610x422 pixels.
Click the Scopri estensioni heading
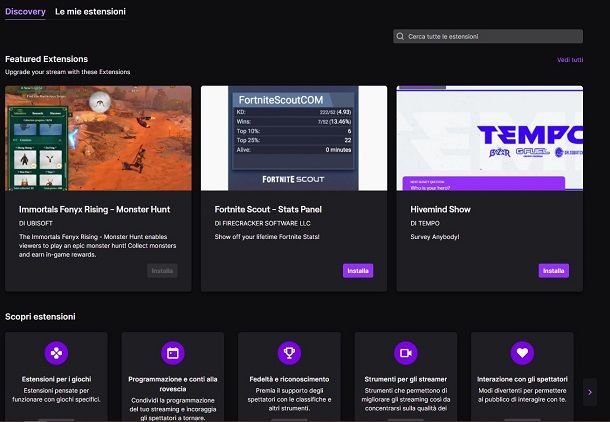[x=40, y=317]
